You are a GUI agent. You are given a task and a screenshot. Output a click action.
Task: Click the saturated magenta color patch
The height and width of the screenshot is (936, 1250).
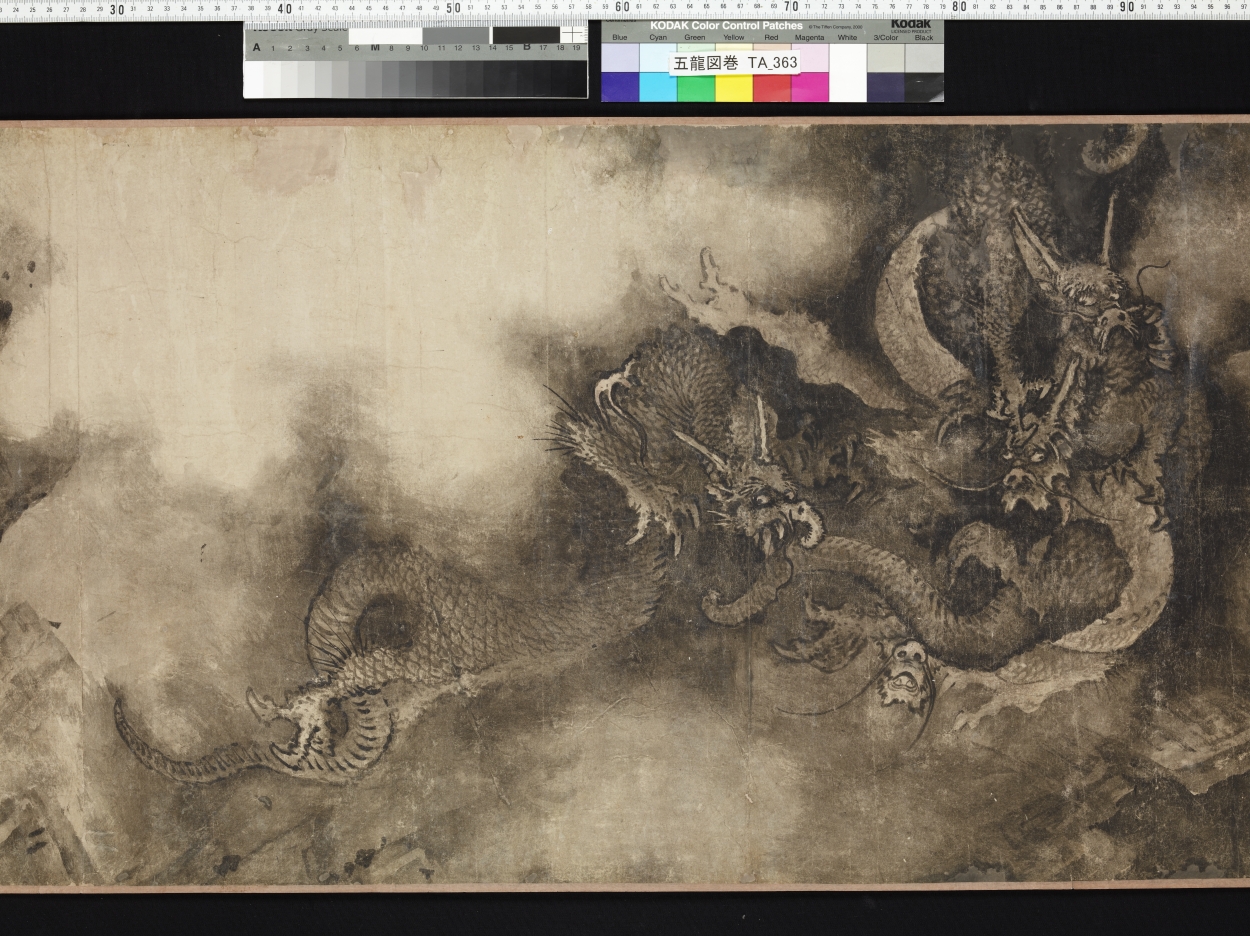(x=810, y=87)
